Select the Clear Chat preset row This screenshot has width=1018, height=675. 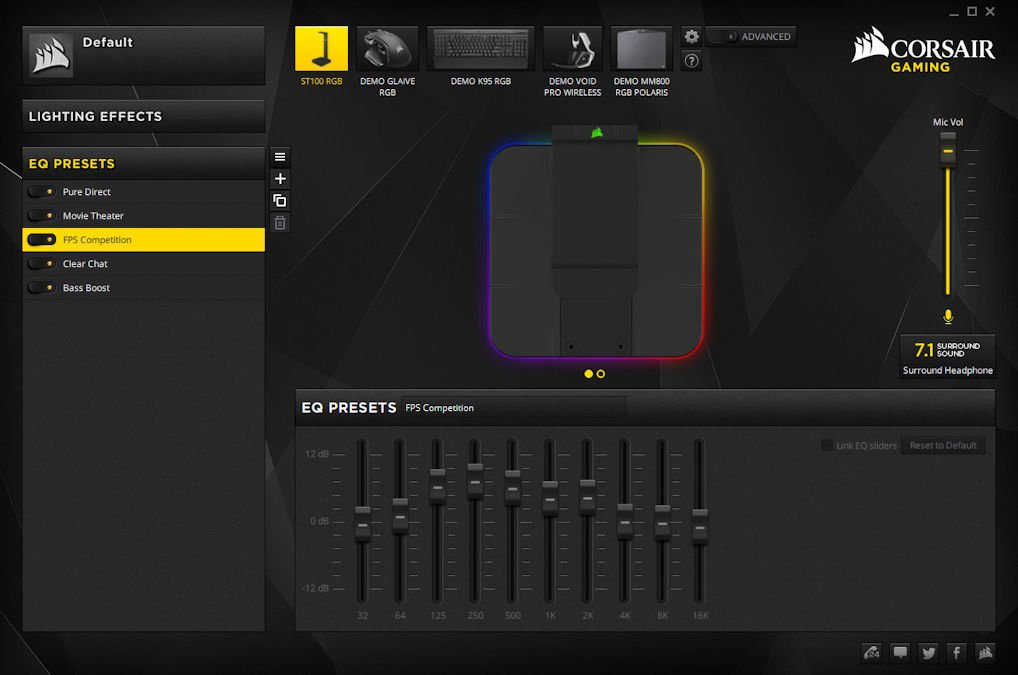pos(143,264)
